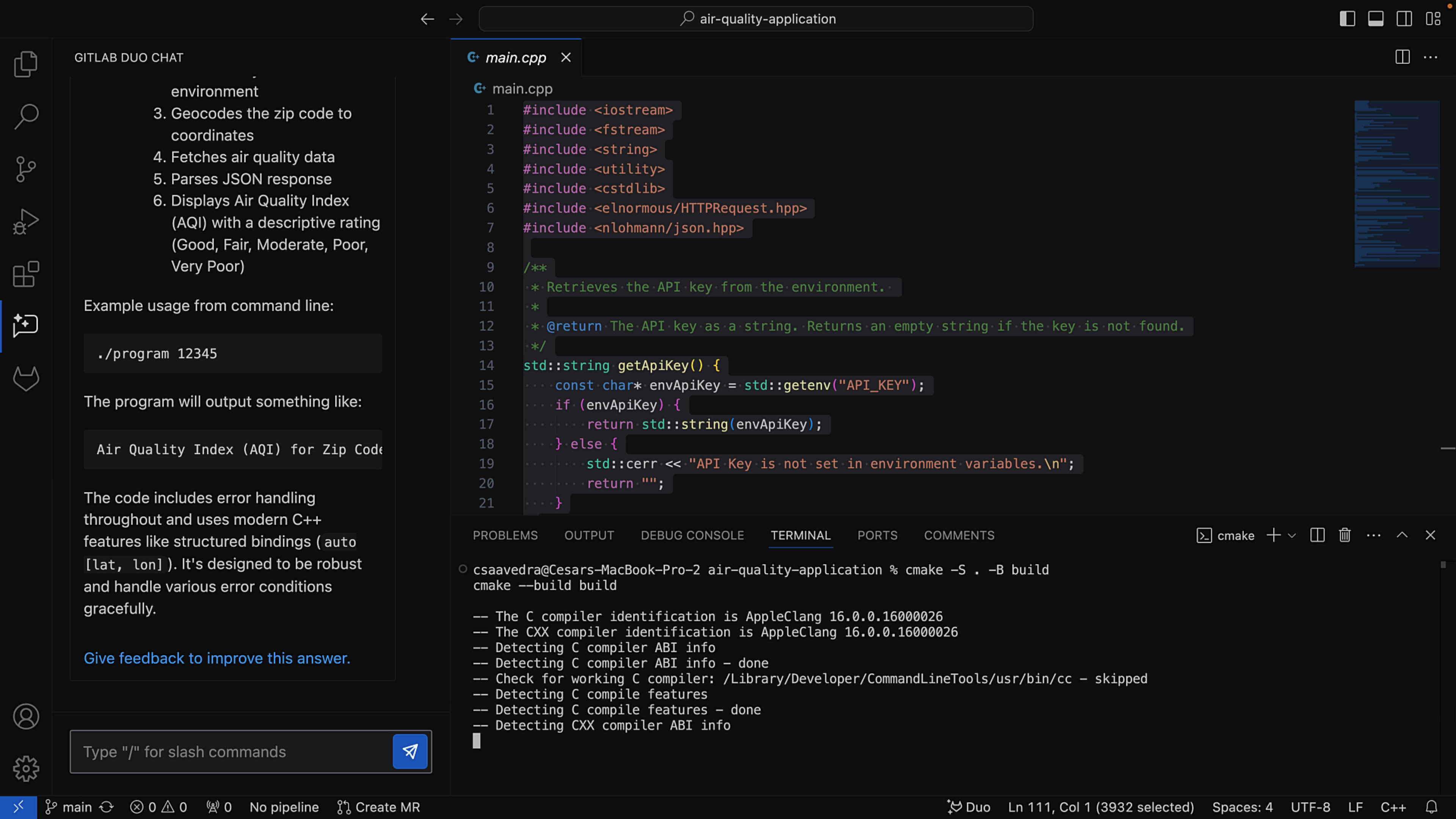Change indentation via Spaces: 4
The height and width of the screenshot is (819, 1456).
(1243, 807)
